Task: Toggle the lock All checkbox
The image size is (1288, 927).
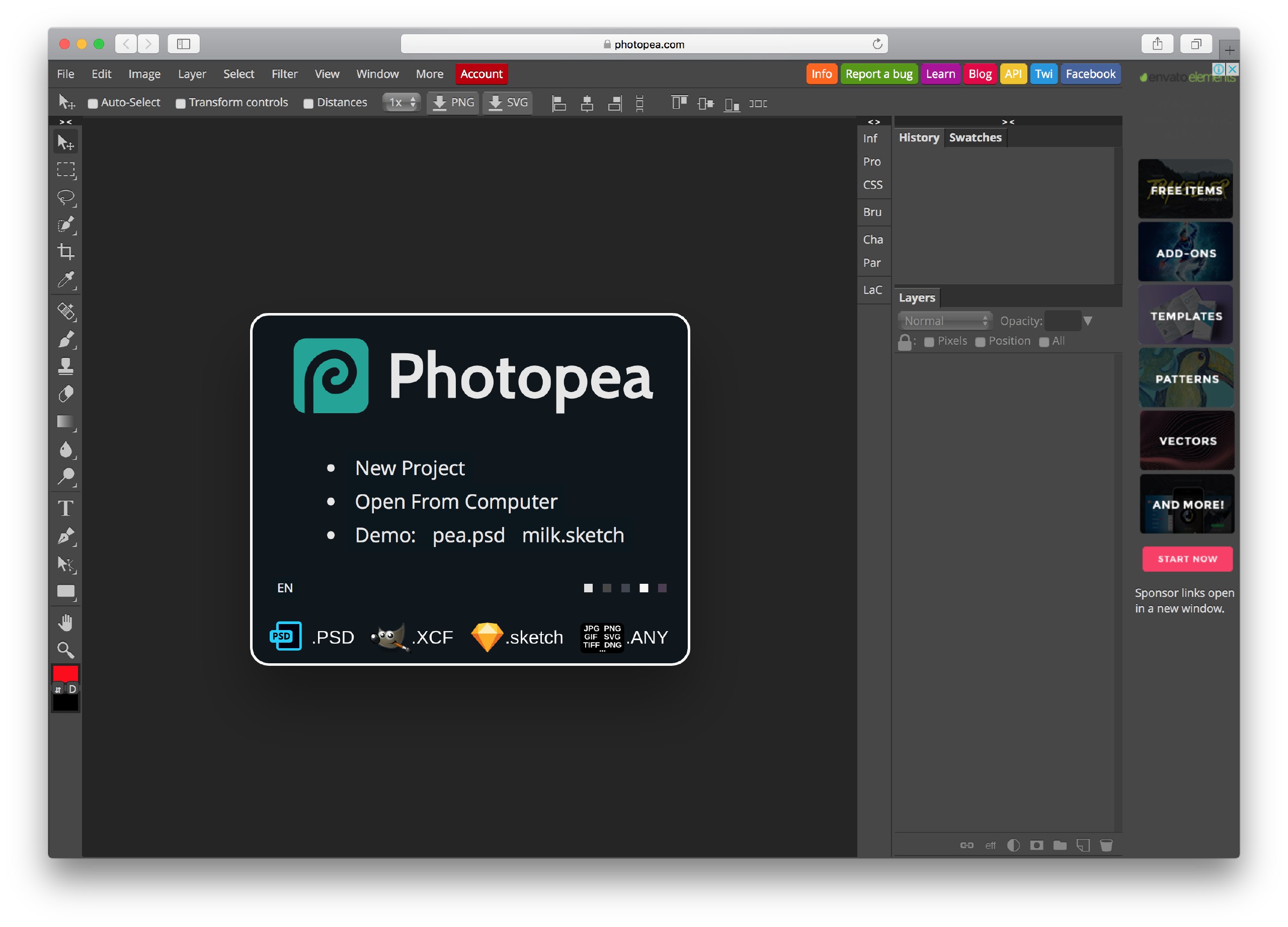Action: click(1044, 342)
